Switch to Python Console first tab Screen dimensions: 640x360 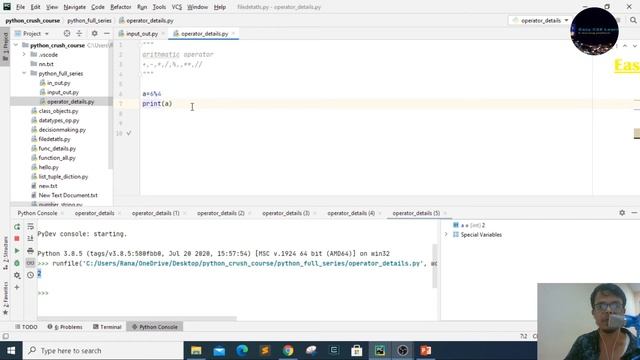click(37, 213)
